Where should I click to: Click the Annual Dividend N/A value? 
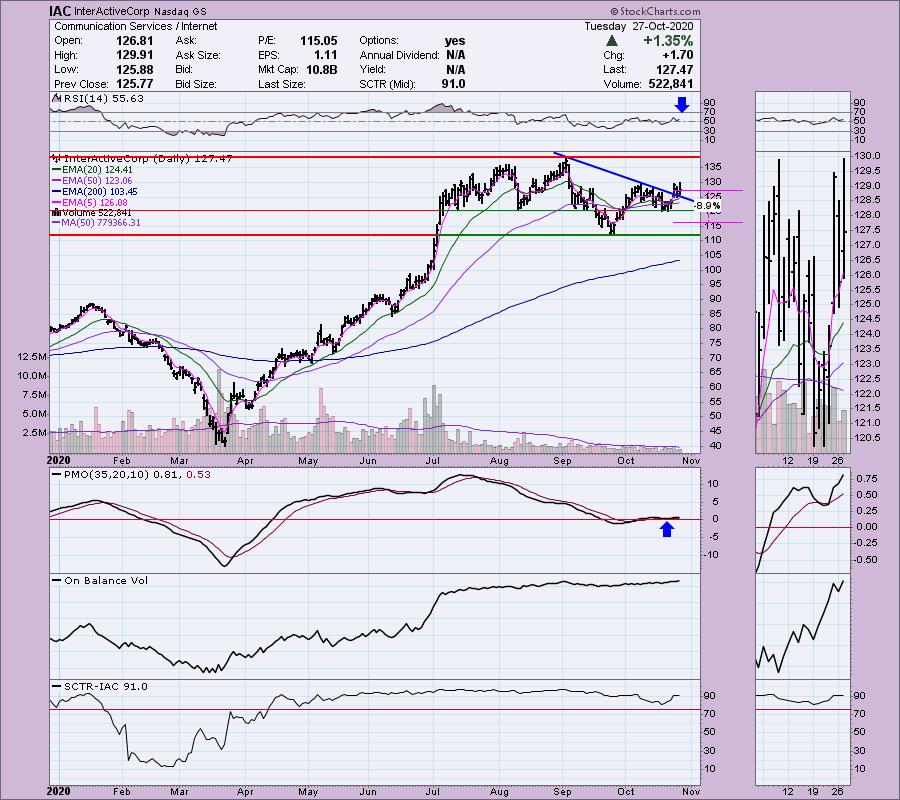[456, 55]
